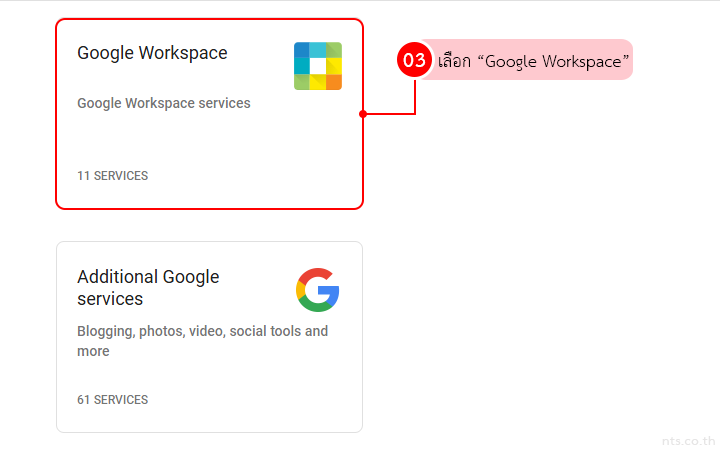
Task: Click the Google G logo icon
Action: point(318,290)
